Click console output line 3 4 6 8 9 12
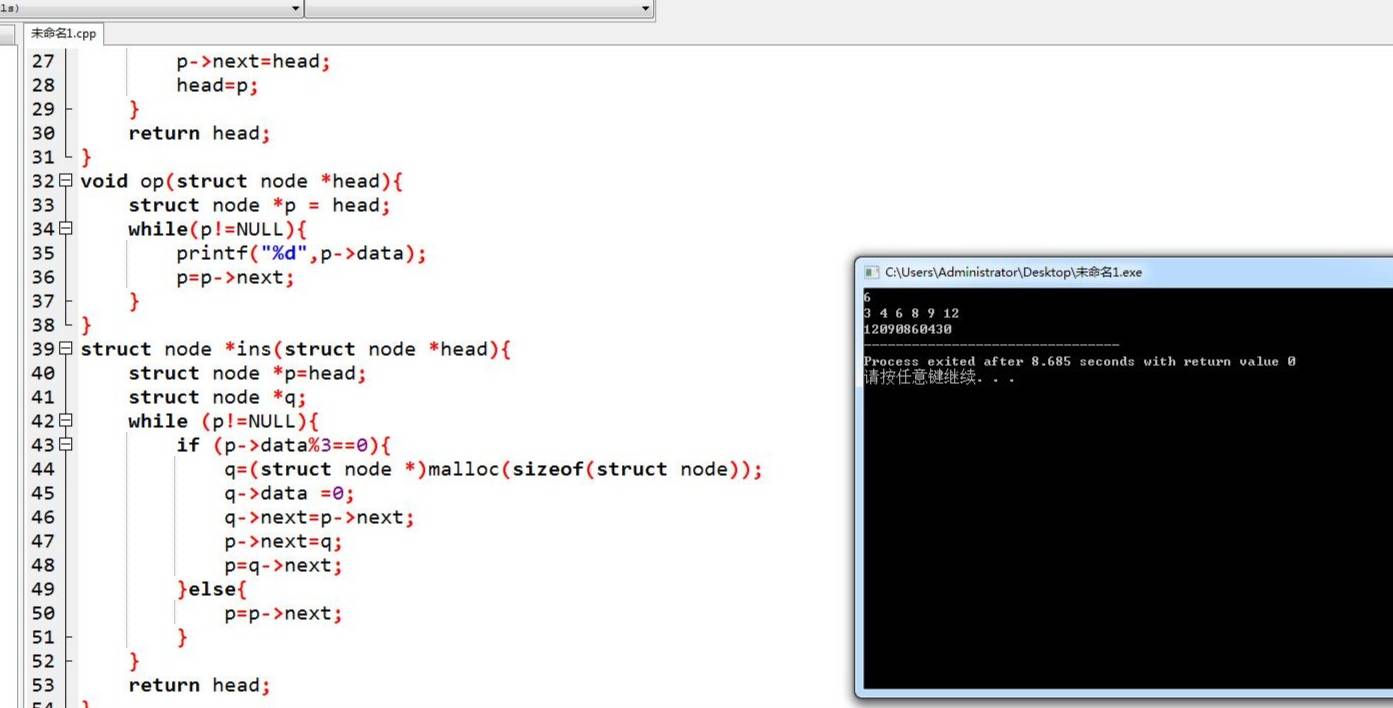The width and height of the screenshot is (1393, 708). (x=911, y=313)
